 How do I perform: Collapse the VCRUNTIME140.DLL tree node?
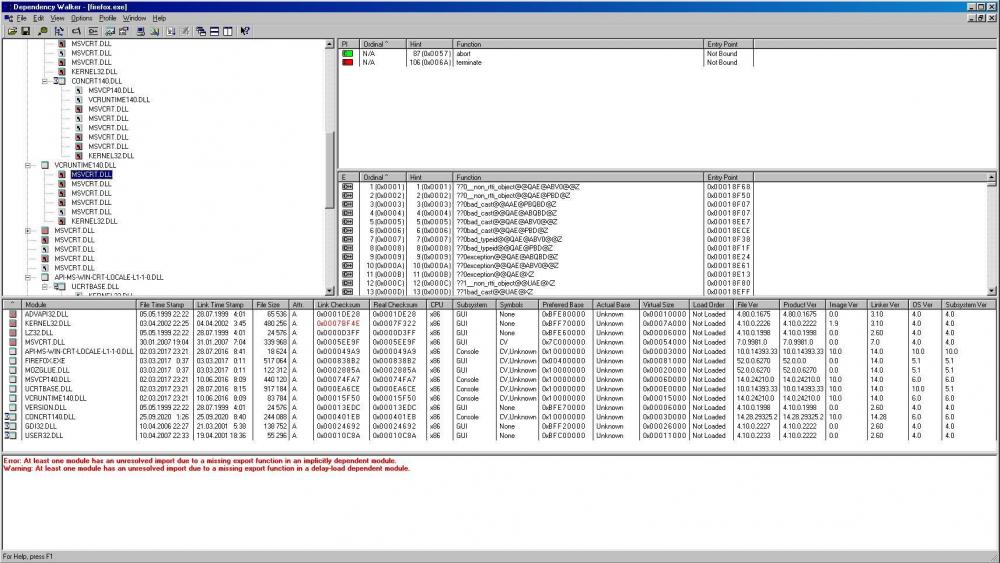coord(28,165)
